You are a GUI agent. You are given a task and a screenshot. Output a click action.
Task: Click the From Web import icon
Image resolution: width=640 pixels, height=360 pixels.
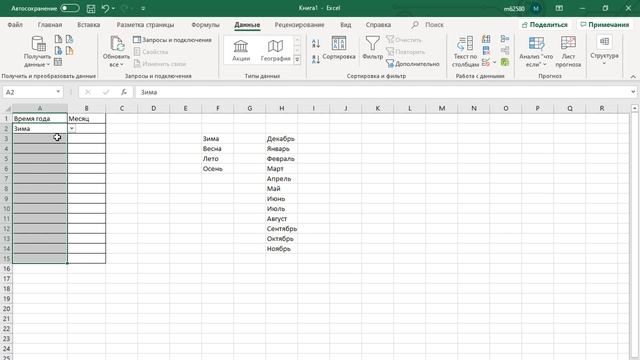tap(58, 51)
